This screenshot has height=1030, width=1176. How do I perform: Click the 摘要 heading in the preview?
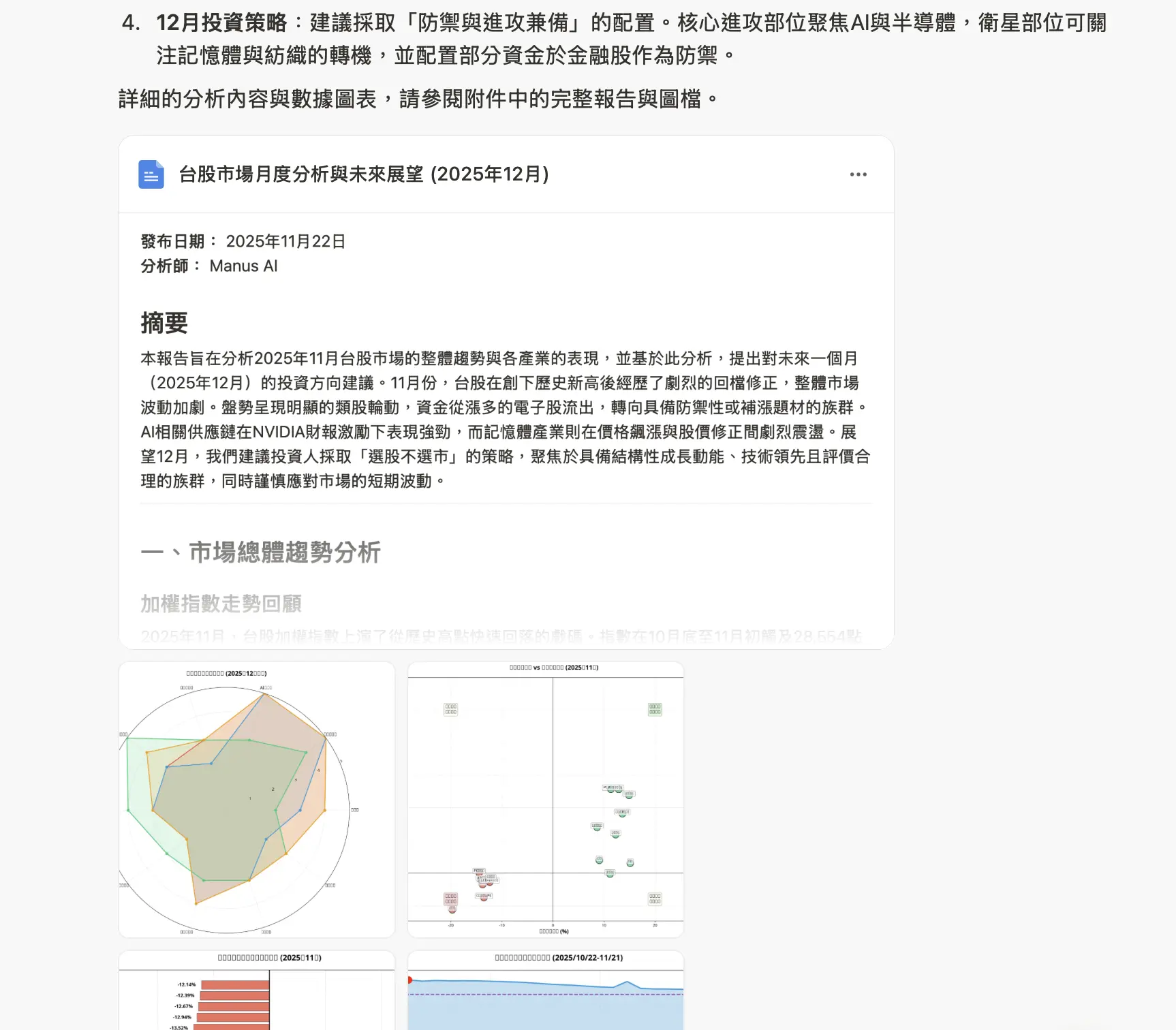point(164,323)
